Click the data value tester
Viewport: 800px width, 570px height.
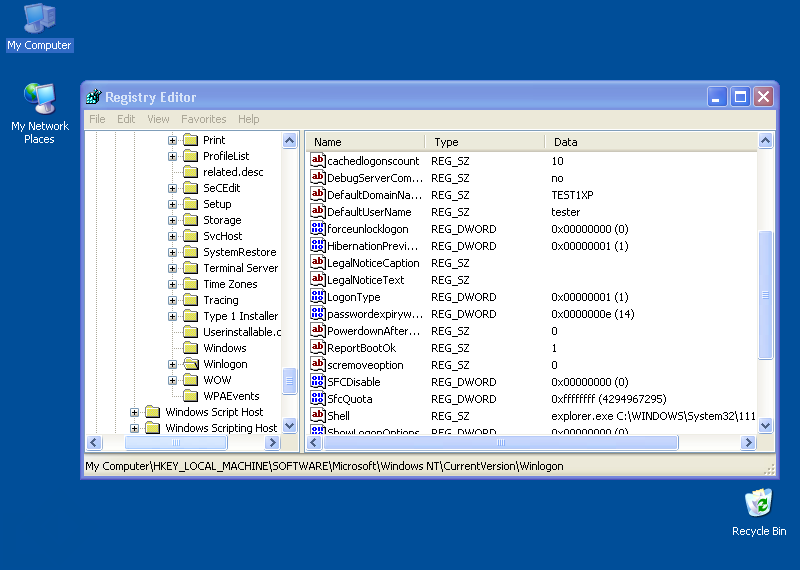pos(565,212)
